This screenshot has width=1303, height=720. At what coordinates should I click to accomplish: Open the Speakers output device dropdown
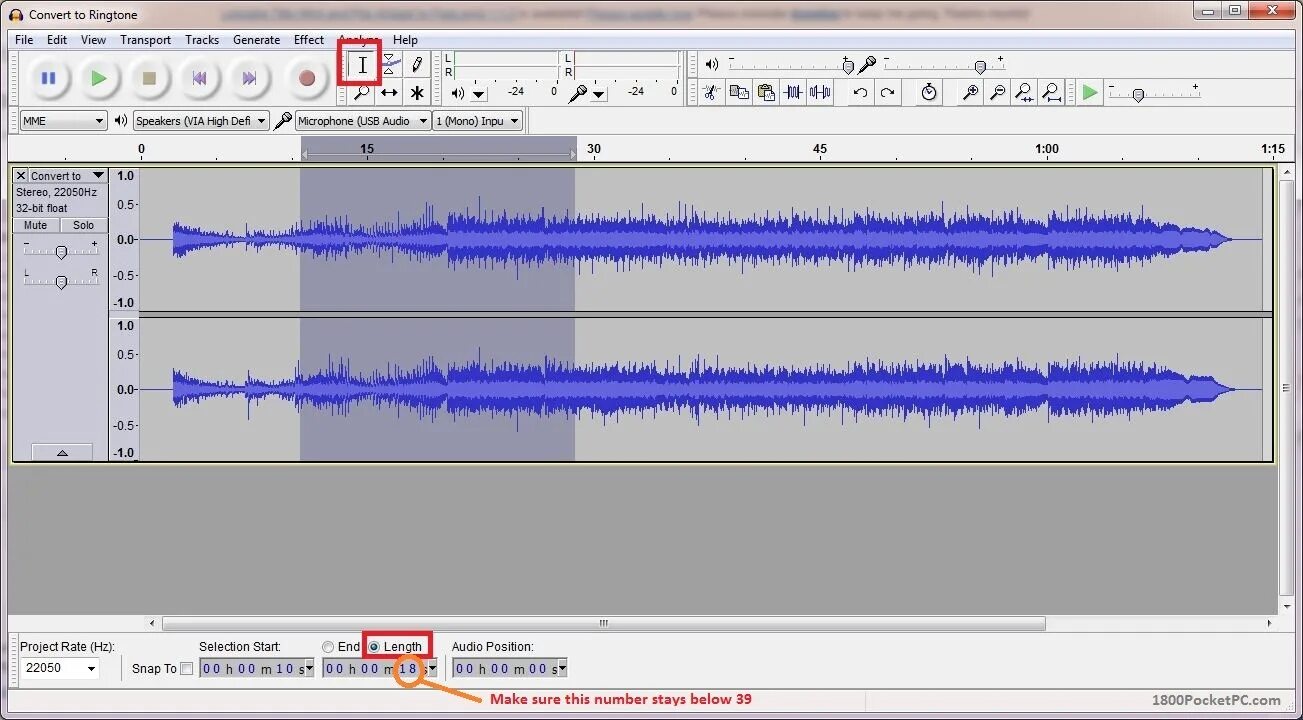pyautogui.click(x=201, y=121)
